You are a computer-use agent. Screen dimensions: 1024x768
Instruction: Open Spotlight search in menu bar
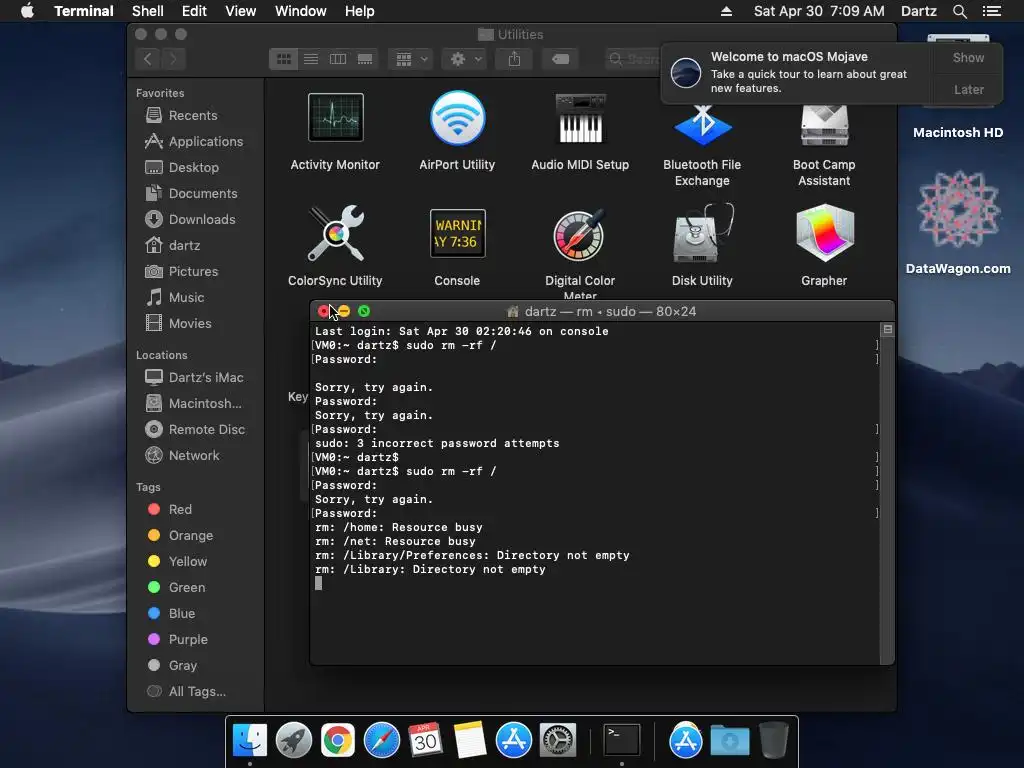tap(959, 11)
